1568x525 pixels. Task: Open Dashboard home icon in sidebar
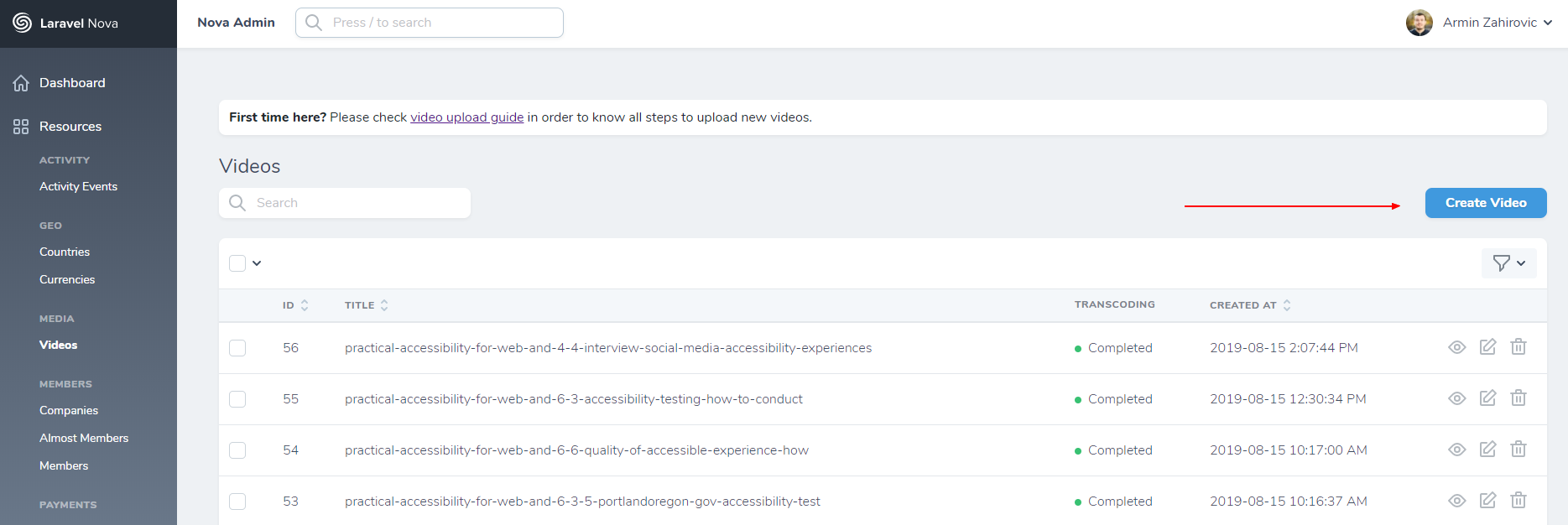(21, 83)
